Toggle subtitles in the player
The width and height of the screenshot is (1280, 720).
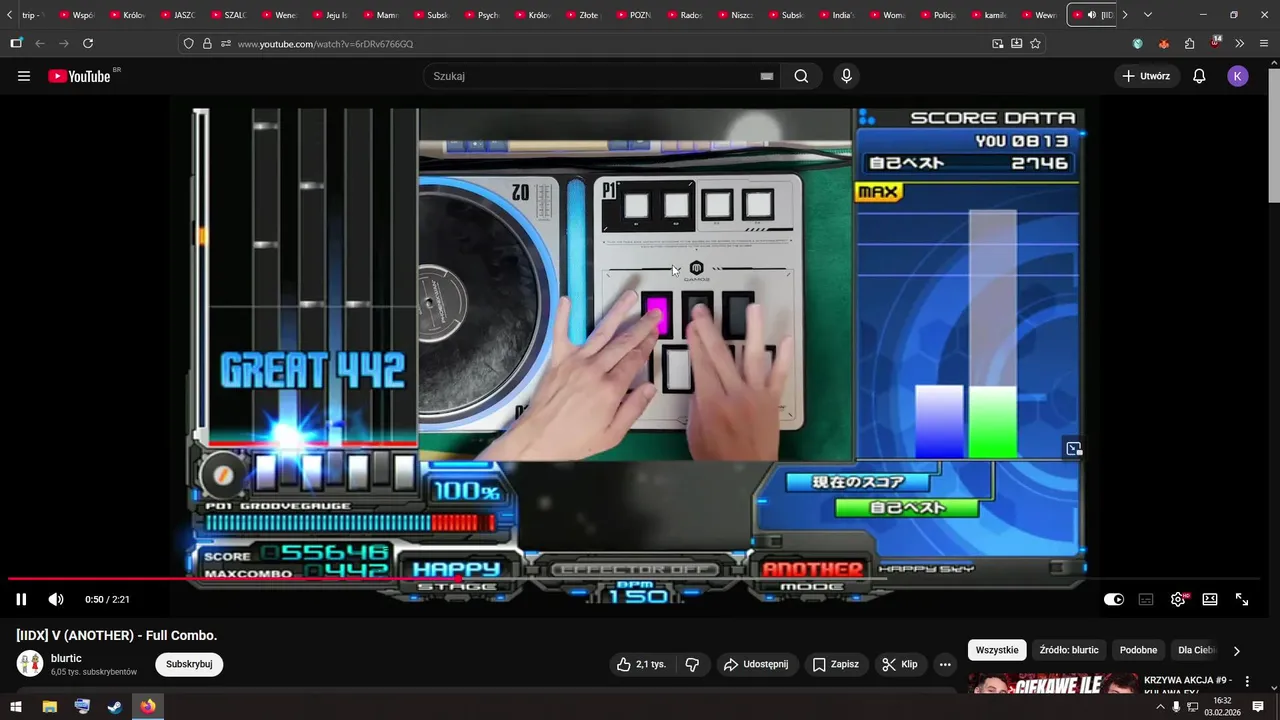tap(1146, 599)
